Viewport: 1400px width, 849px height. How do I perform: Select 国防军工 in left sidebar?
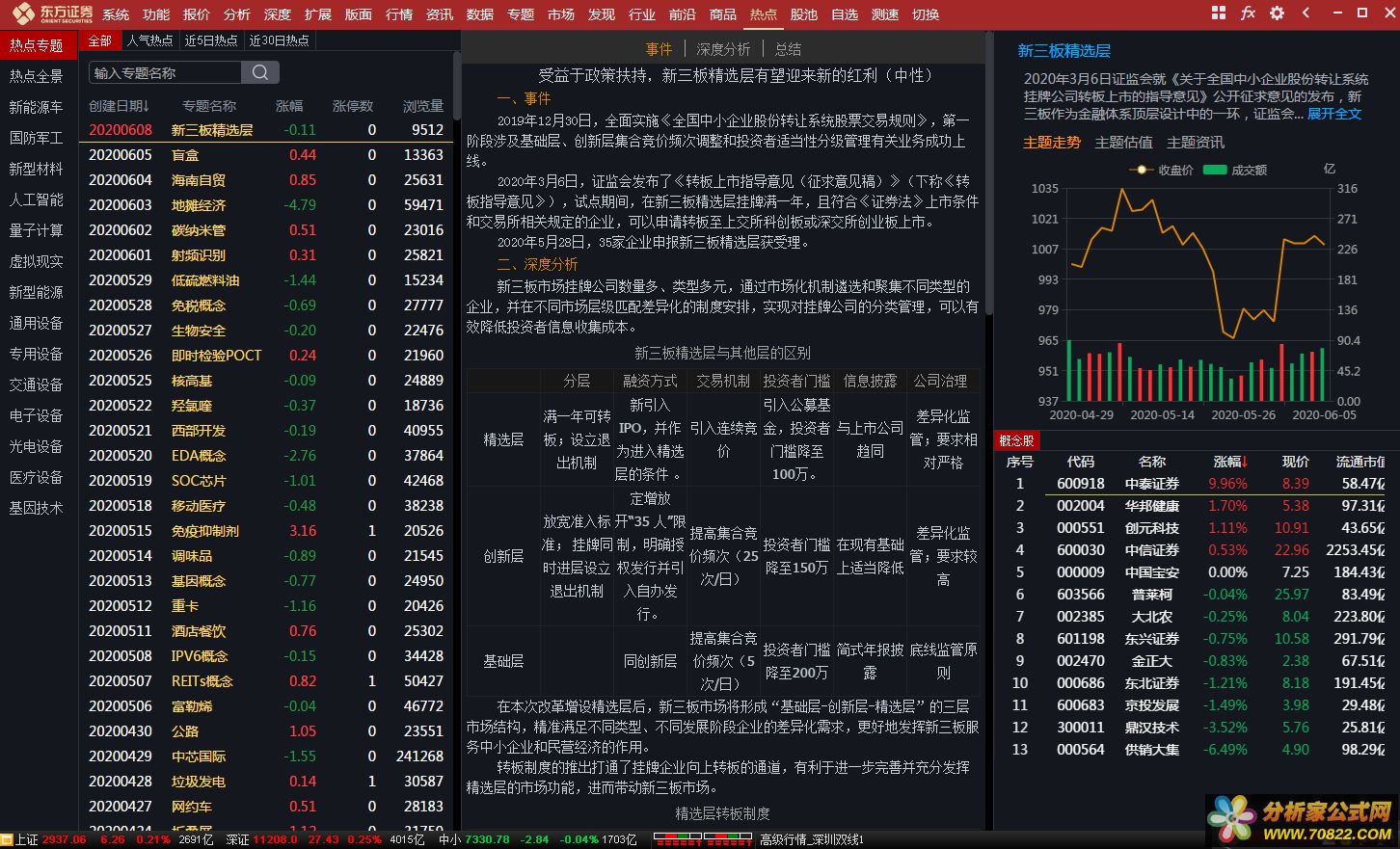(x=37, y=138)
